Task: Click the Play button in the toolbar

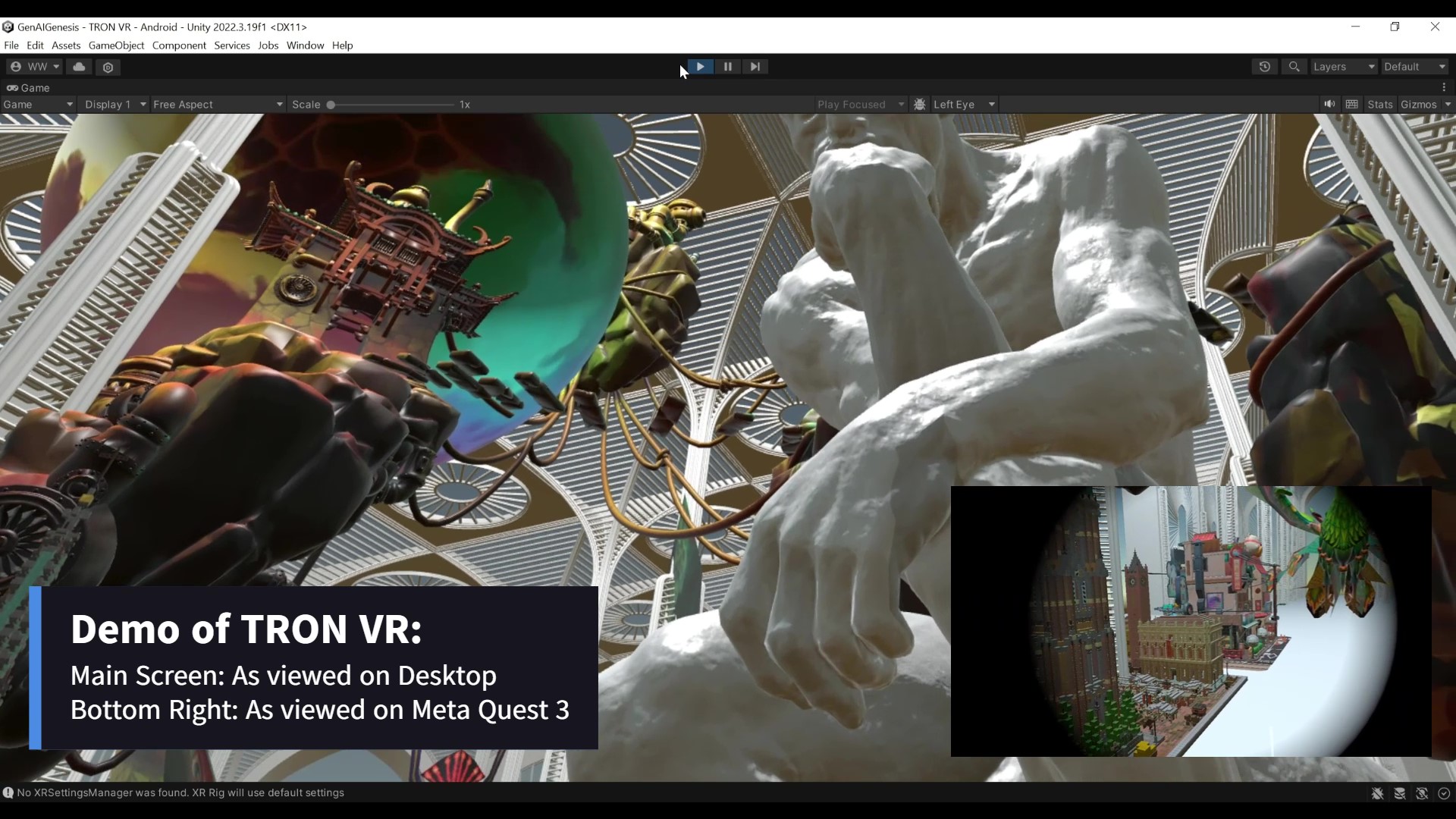Action: [x=700, y=67]
